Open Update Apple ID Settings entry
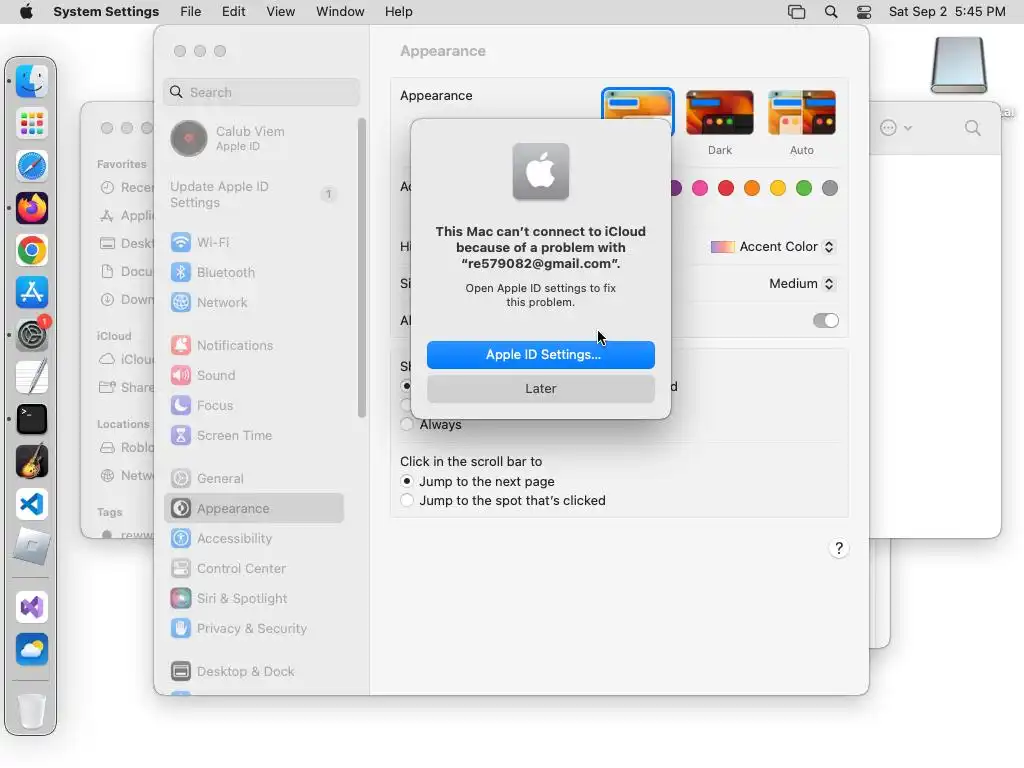The height and width of the screenshot is (768, 1024). point(253,195)
